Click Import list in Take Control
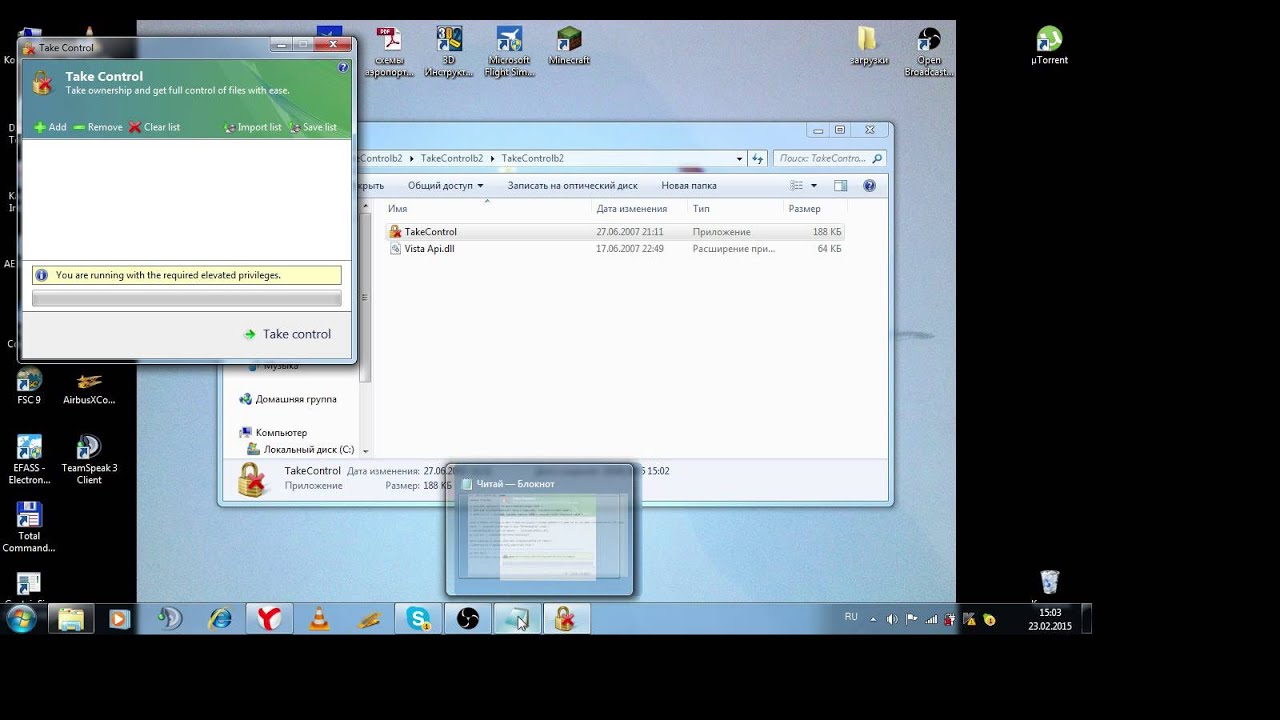Image resolution: width=1280 pixels, height=720 pixels. 253,127
